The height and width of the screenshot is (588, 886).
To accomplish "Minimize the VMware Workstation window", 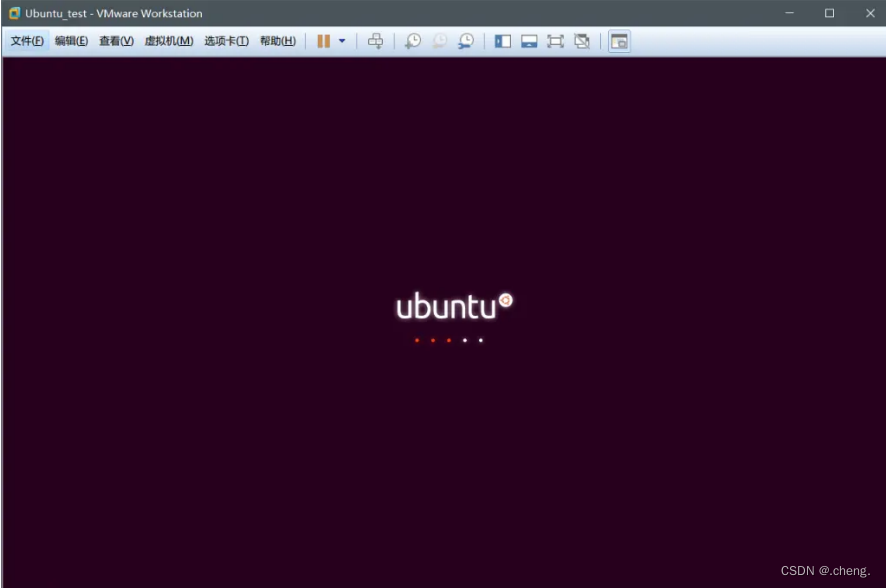I will (x=789, y=13).
